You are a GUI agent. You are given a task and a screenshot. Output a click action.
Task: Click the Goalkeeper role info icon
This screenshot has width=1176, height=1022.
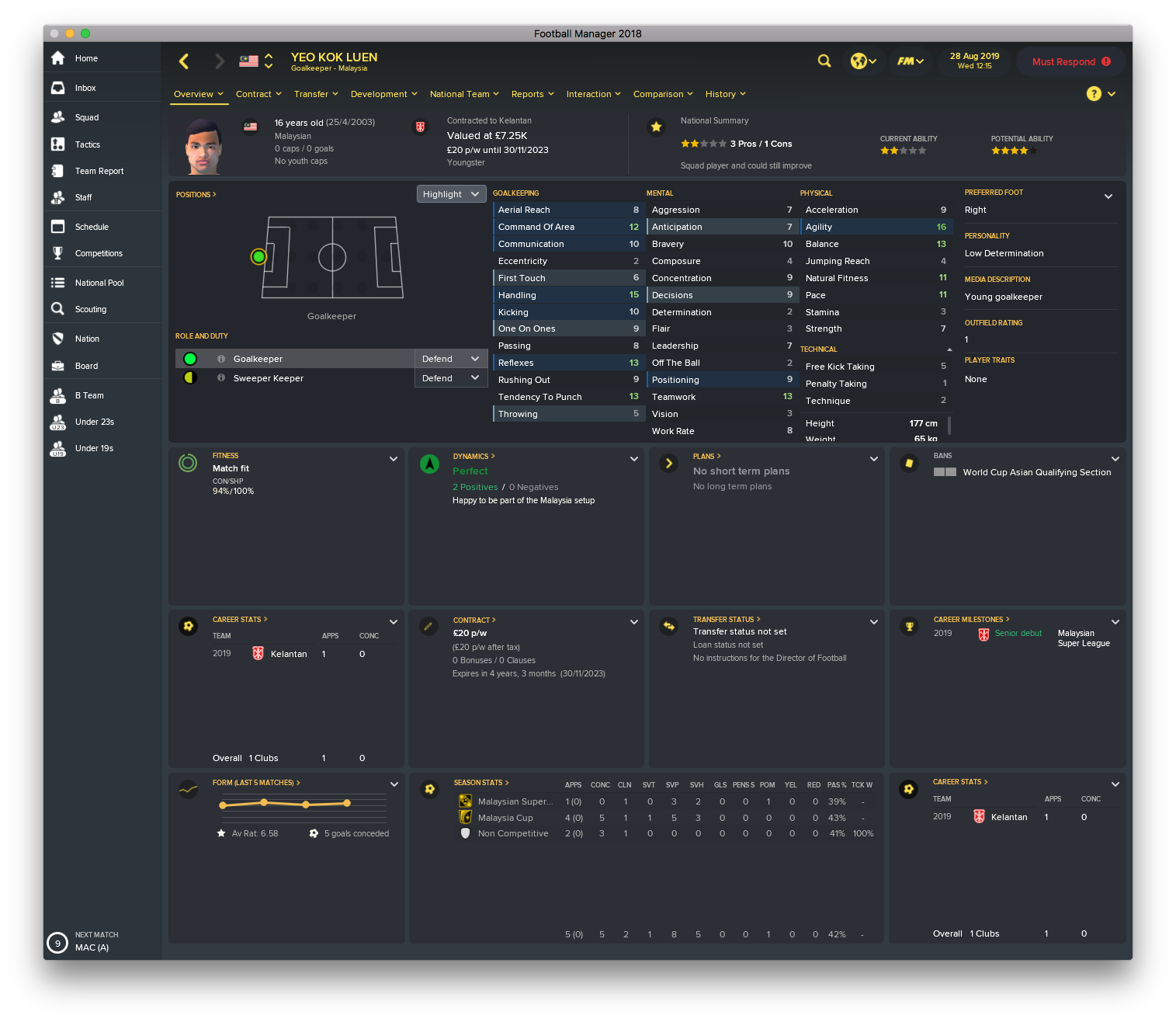click(221, 359)
